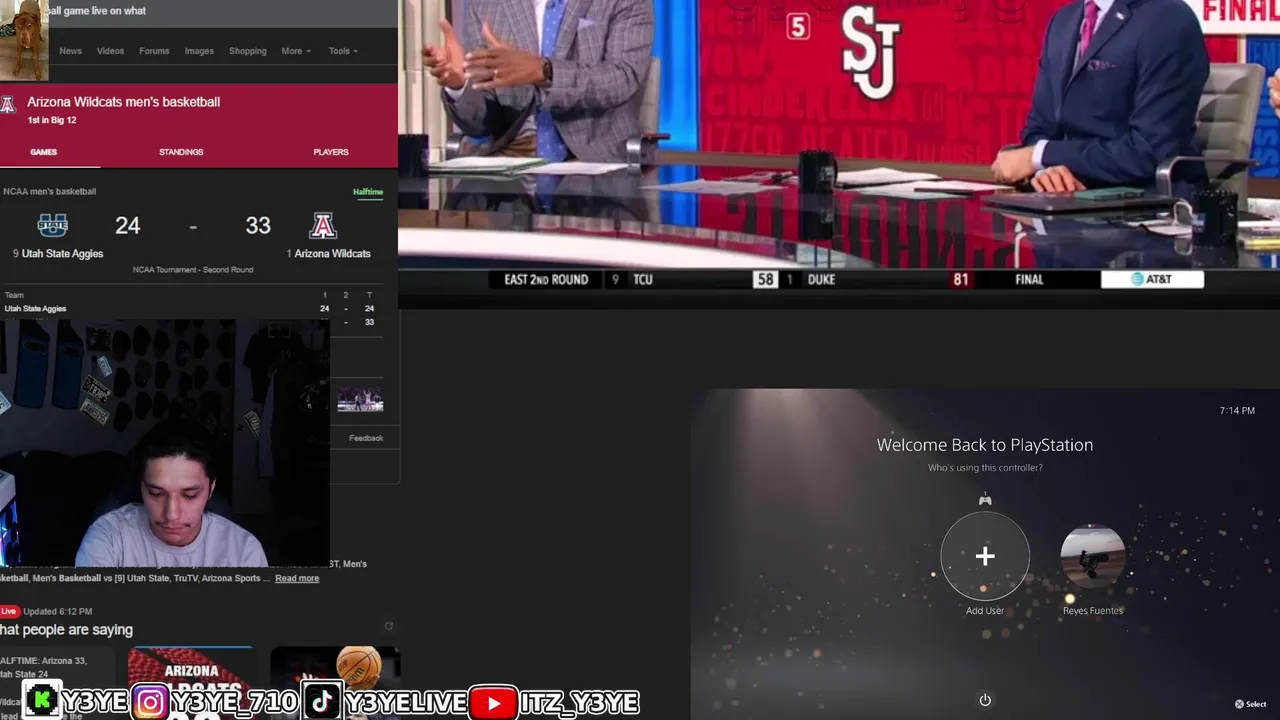Click the Utah State Aggies team name
The image size is (1280, 720).
(62, 254)
